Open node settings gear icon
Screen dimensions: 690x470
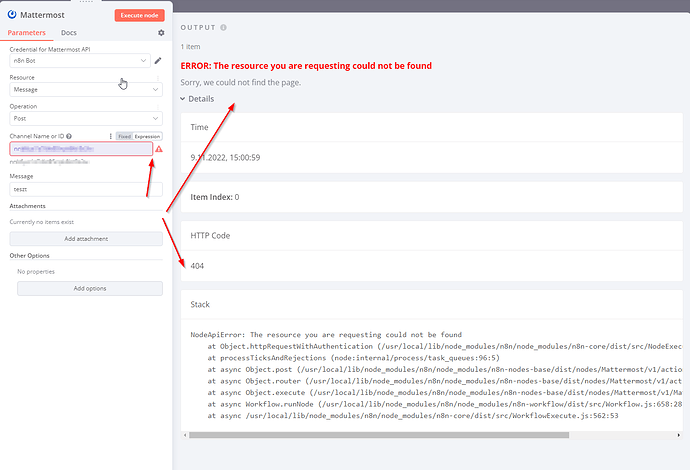[x=161, y=33]
